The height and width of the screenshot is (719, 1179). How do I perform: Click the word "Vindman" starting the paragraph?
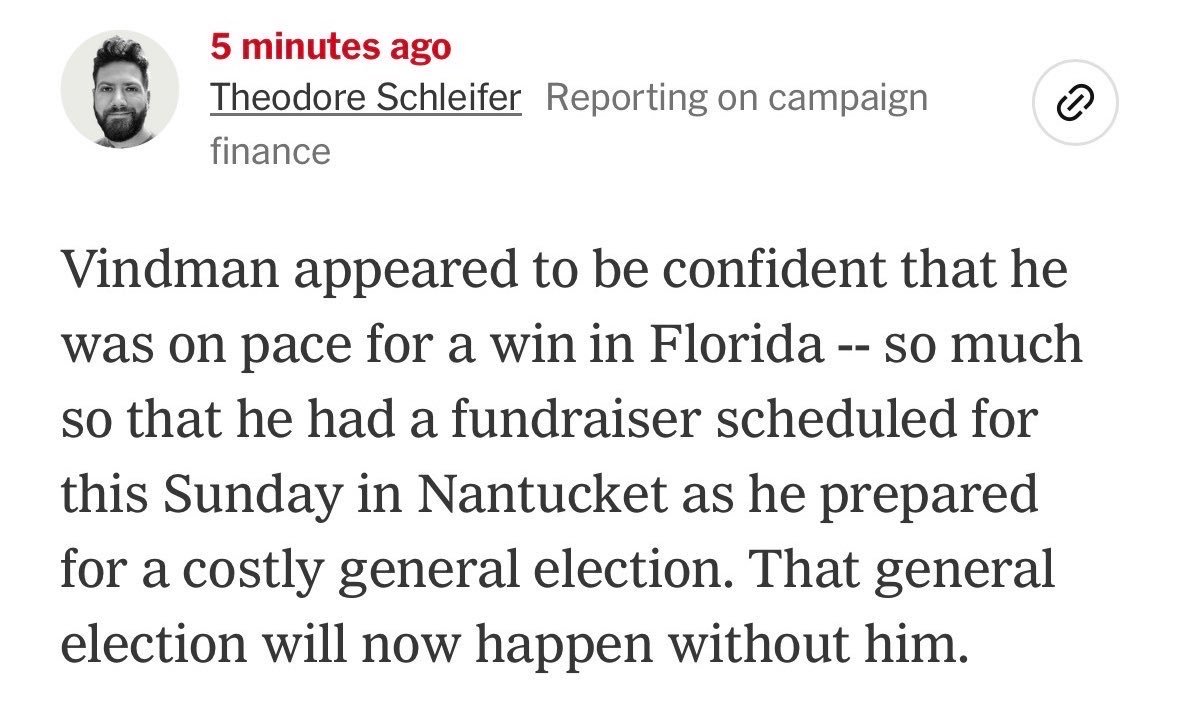click(x=170, y=268)
